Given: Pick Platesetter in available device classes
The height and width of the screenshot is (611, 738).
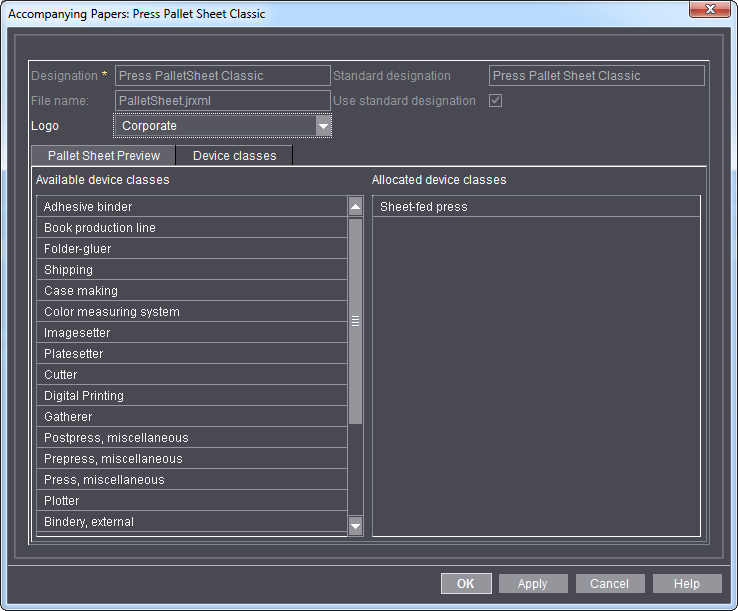Looking at the screenshot, I should (192, 354).
